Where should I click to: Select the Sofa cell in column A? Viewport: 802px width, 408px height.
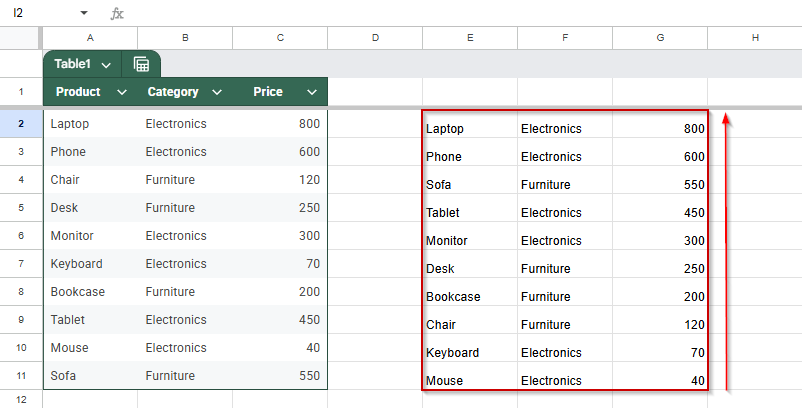[91, 376]
